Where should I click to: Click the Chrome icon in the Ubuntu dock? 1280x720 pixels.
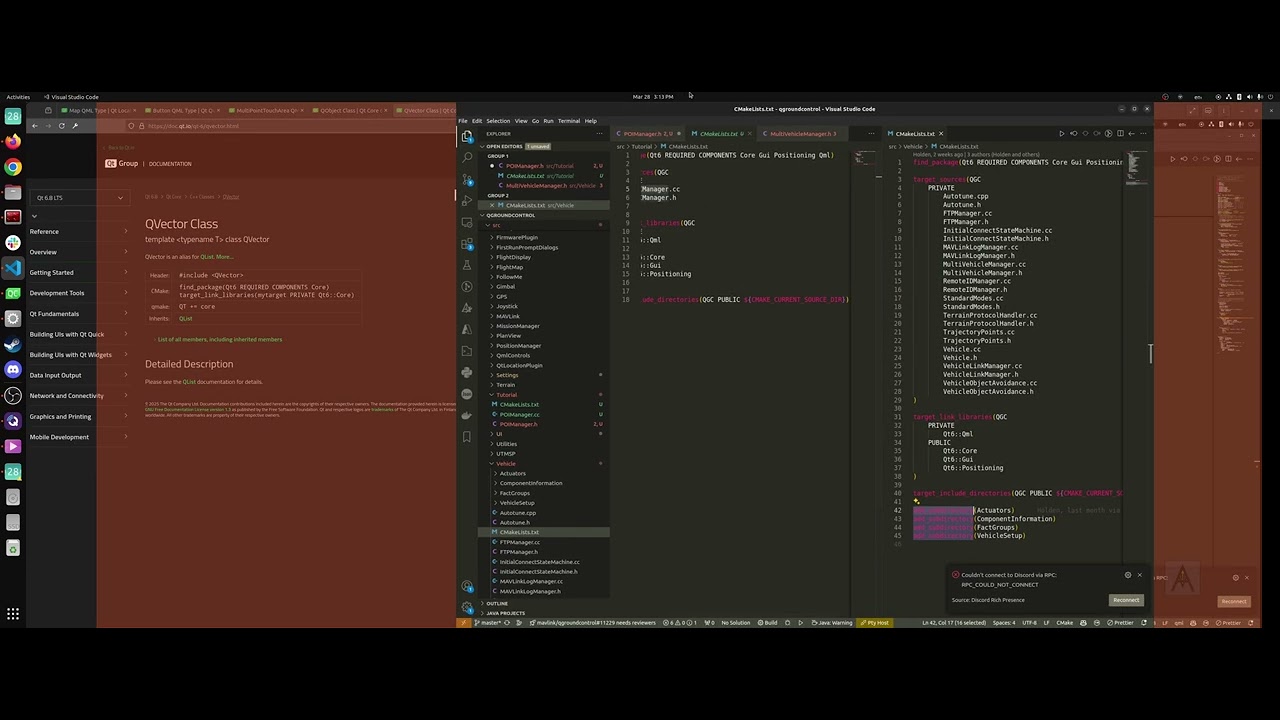point(13,167)
